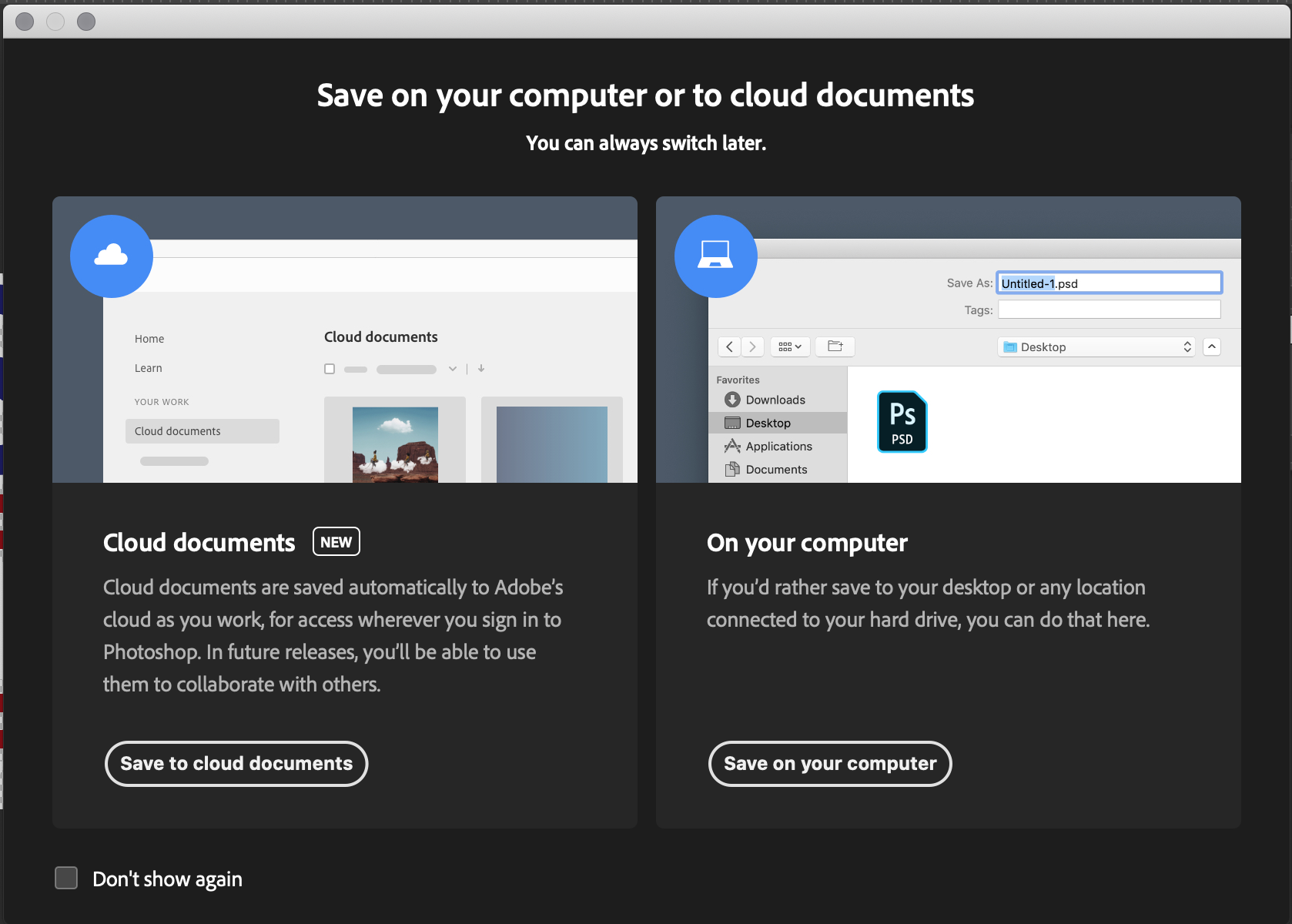Screen dimensions: 1292x924
Task: Click the Save As filename field
Action: [1110, 283]
